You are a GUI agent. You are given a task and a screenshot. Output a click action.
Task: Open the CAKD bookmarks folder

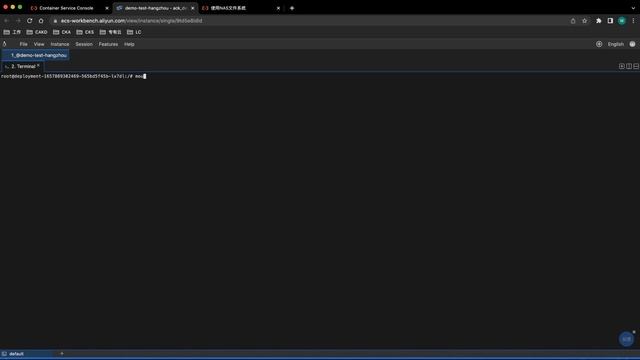(x=37, y=32)
